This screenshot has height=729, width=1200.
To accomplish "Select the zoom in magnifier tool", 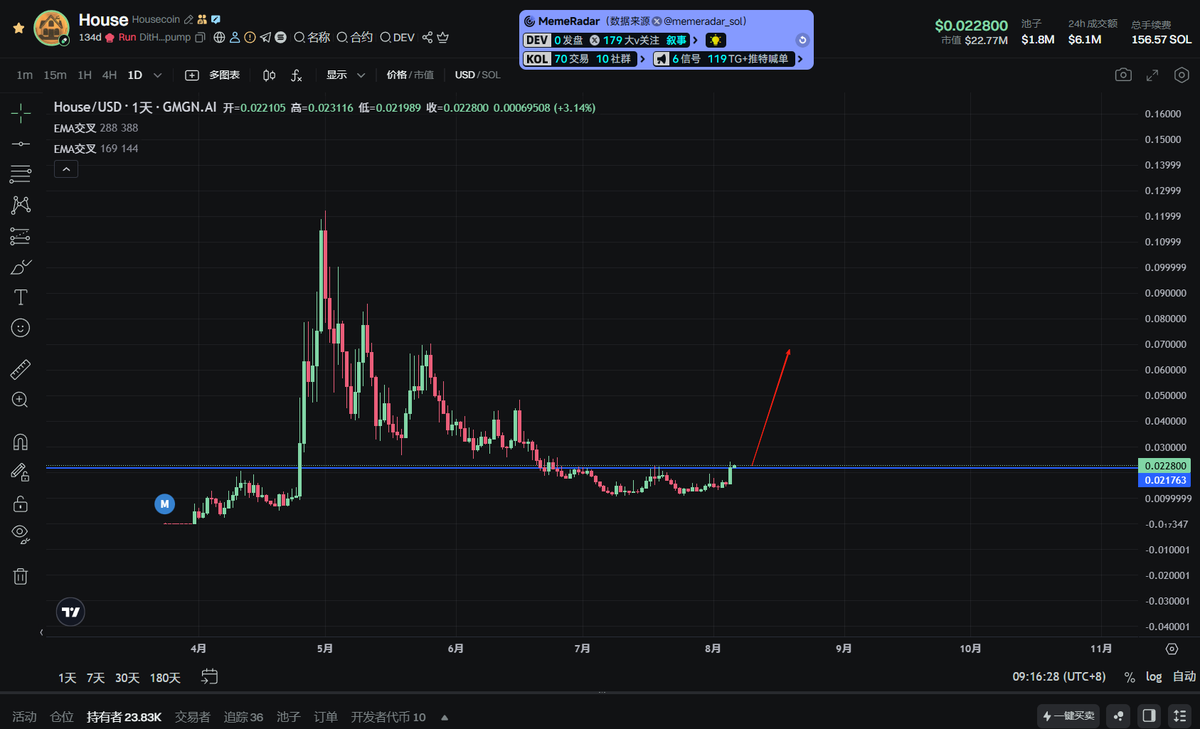I will click(x=20, y=400).
